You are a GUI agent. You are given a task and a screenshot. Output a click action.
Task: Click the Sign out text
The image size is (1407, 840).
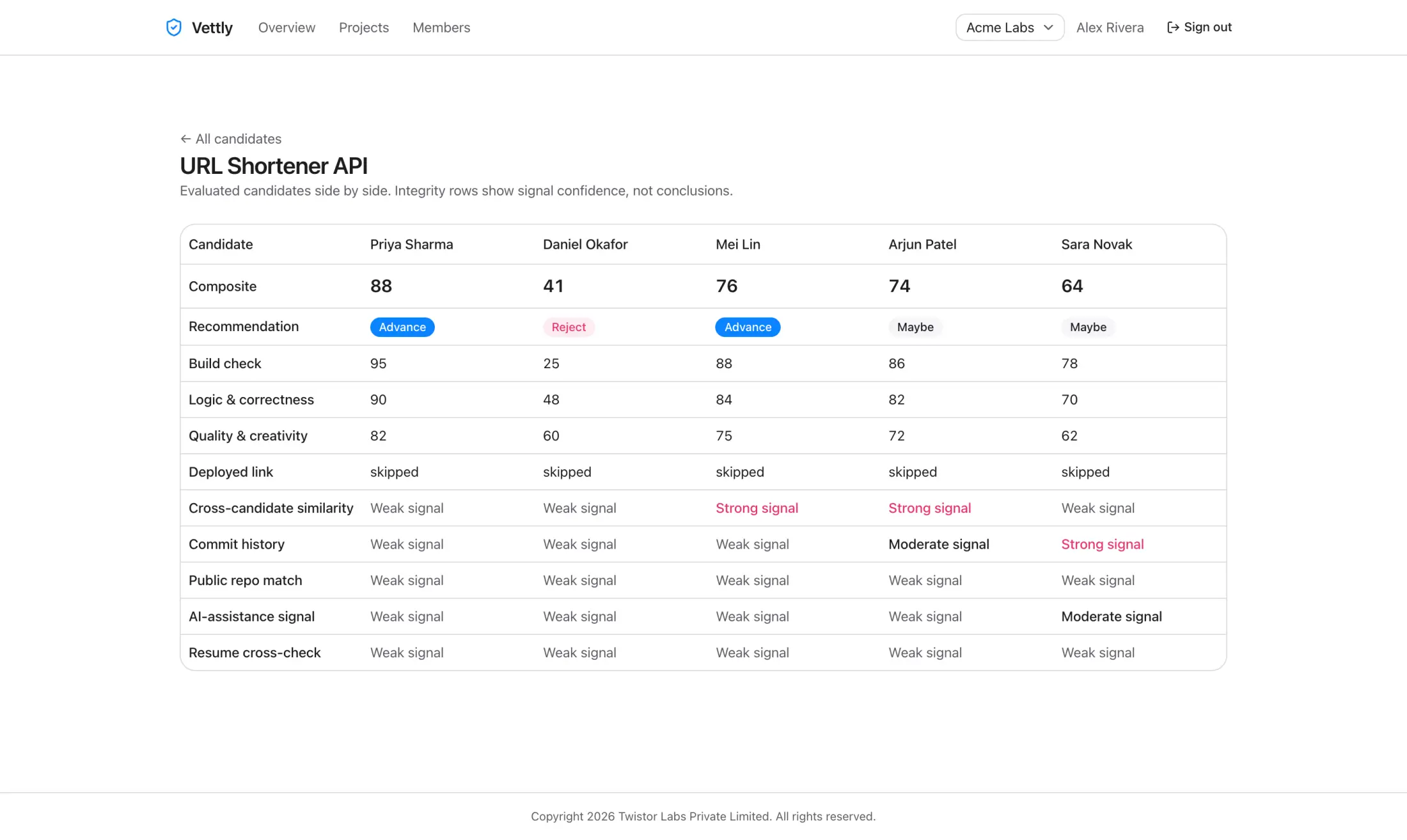tap(1207, 27)
